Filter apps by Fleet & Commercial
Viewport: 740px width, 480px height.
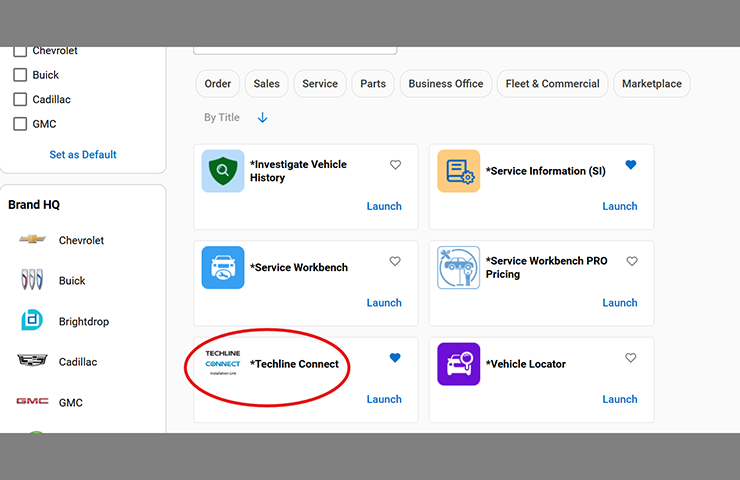tap(553, 84)
